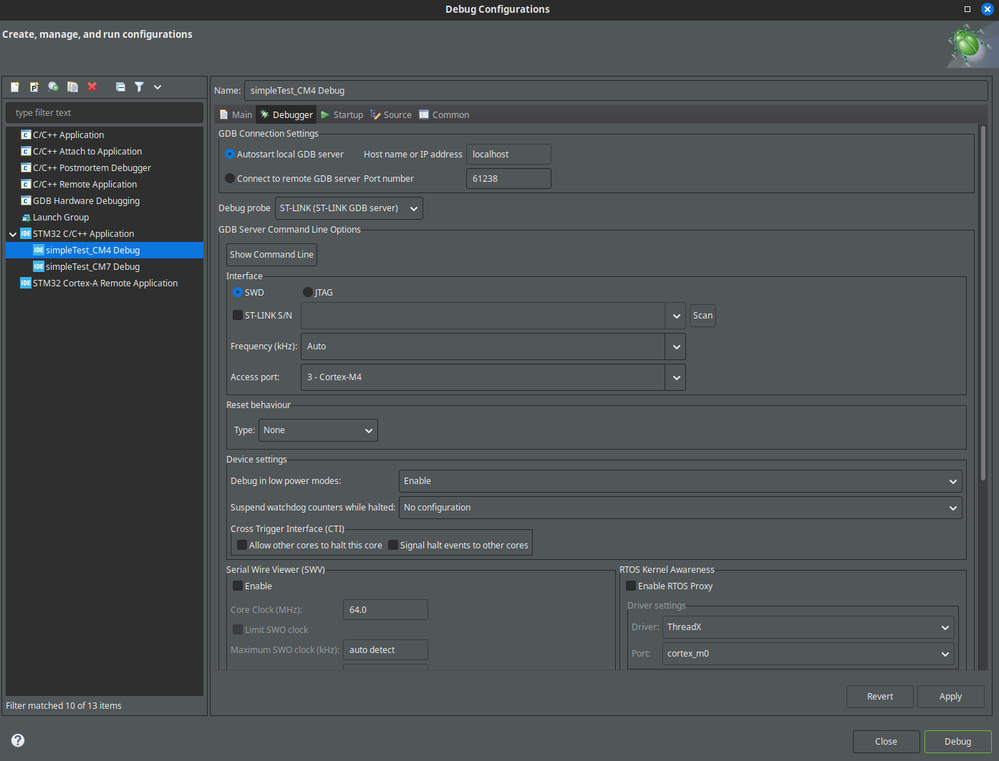The image size is (999, 761).
Task: Click the help question mark icon
Action: [18, 741]
